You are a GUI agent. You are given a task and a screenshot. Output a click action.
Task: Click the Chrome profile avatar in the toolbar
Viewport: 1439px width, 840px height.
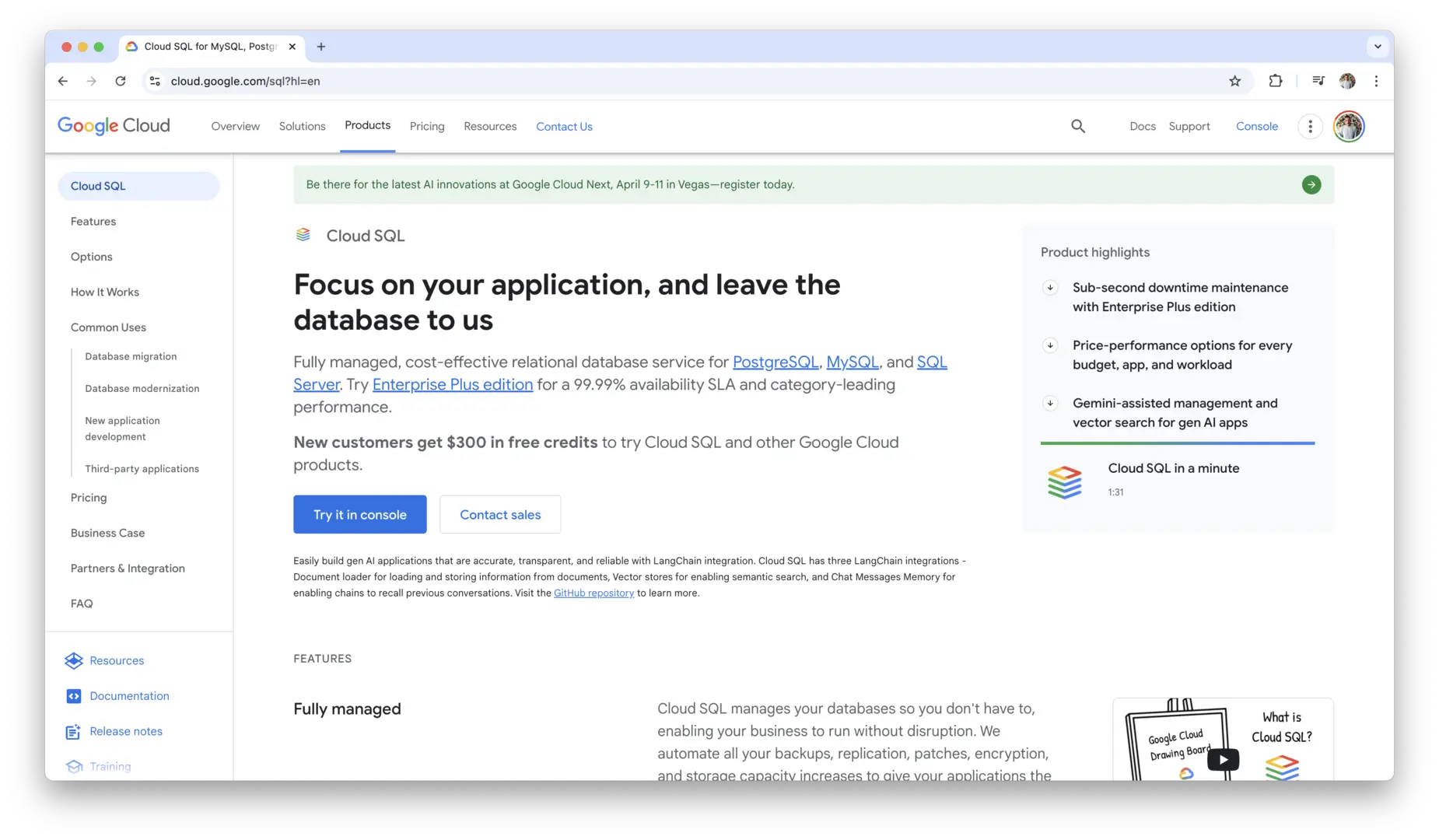(1347, 81)
